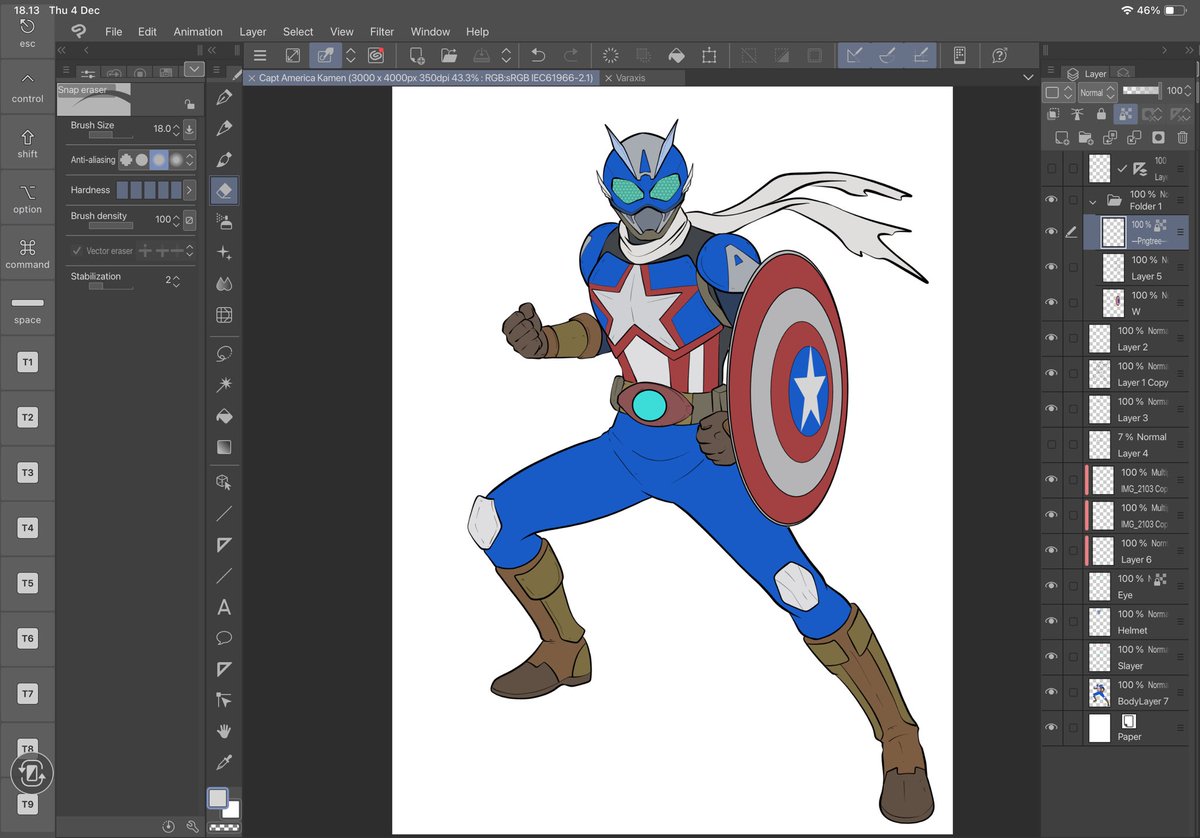Toggle snap to ruler icon in command bar
Image resolution: width=1200 pixels, height=838 pixels.
853,56
